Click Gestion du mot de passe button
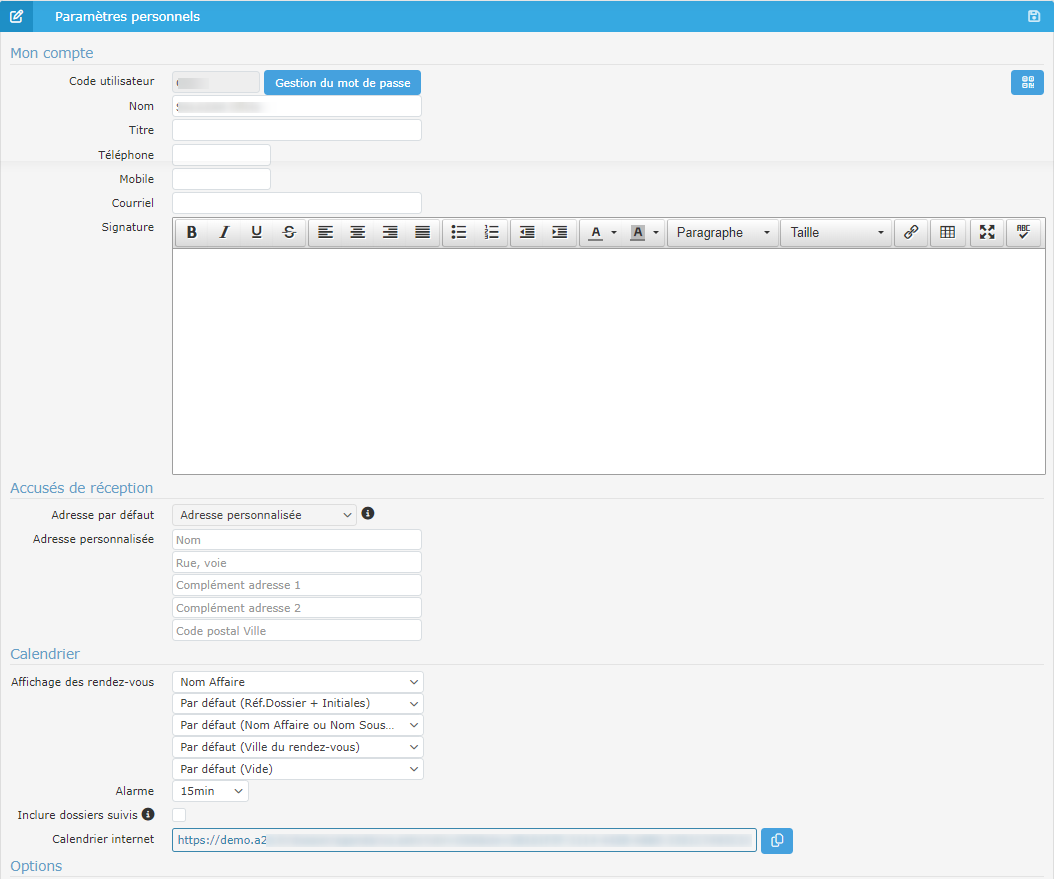The height and width of the screenshot is (879, 1054). click(x=342, y=83)
